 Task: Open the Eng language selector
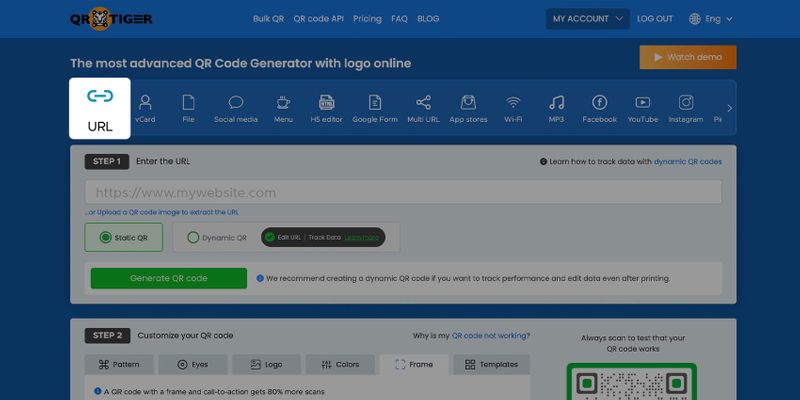pos(711,18)
